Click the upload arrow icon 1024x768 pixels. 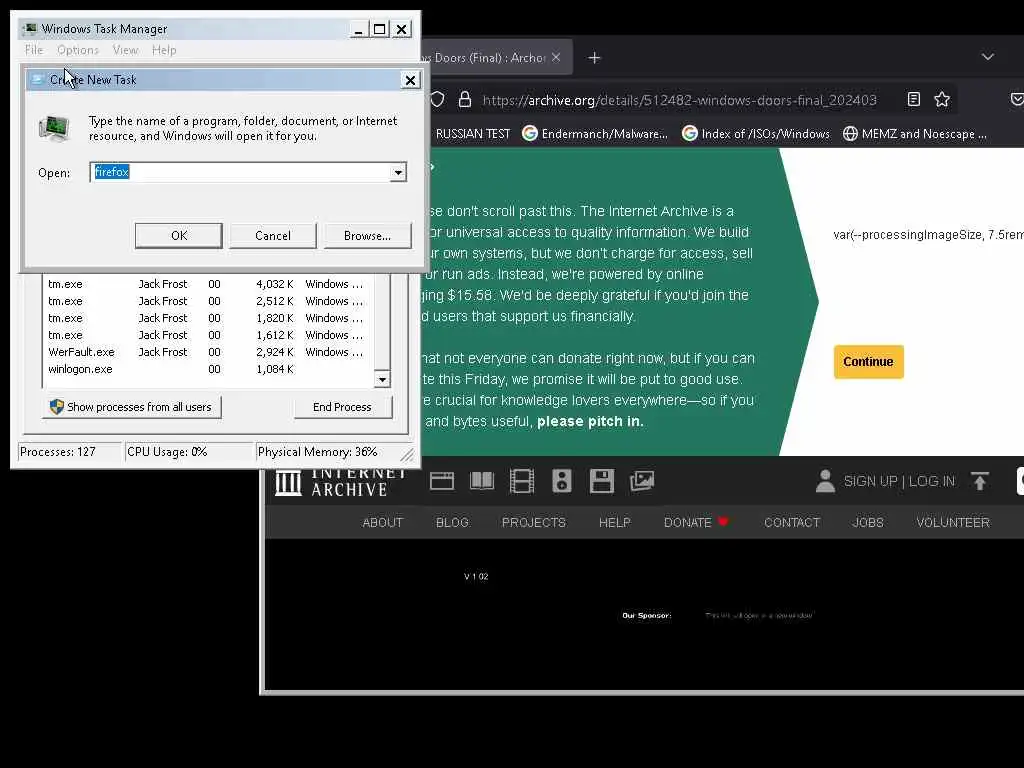click(x=980, y=481)
